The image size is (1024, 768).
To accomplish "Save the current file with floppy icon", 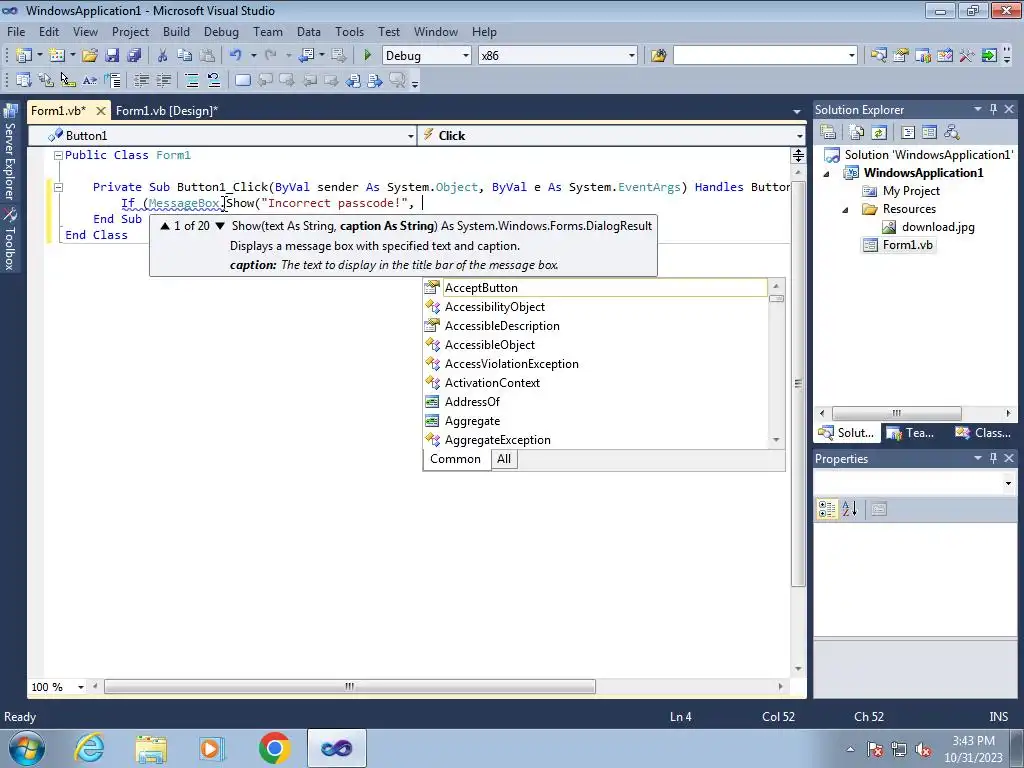I will point(112,56).
